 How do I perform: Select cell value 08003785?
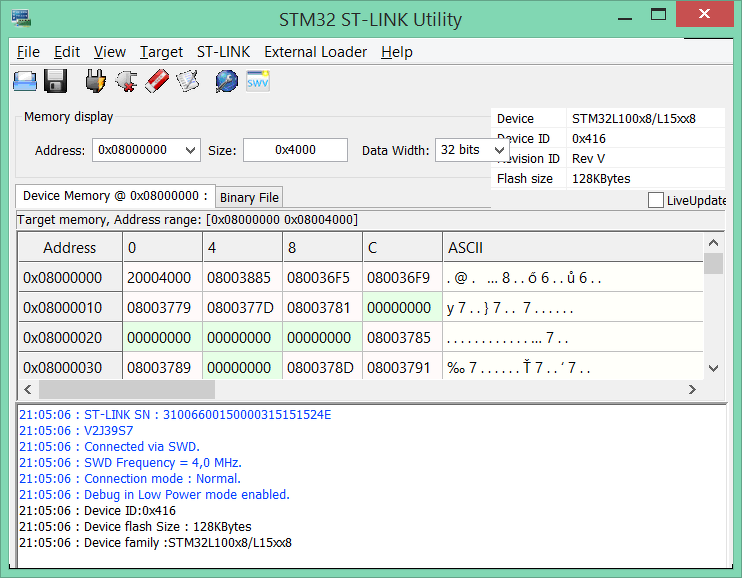402,338
